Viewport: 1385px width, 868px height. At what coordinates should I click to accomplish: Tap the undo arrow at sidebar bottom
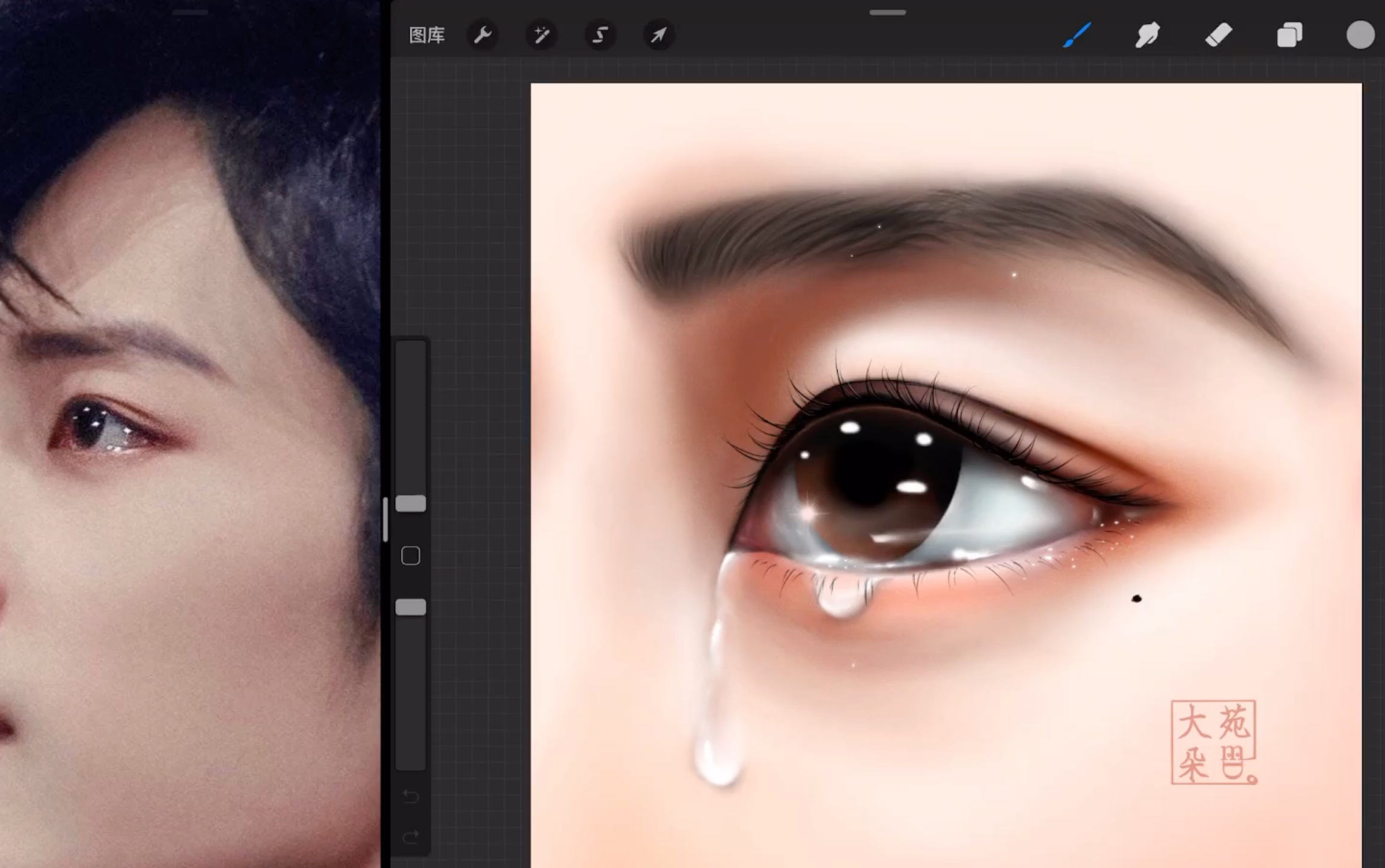411,796
